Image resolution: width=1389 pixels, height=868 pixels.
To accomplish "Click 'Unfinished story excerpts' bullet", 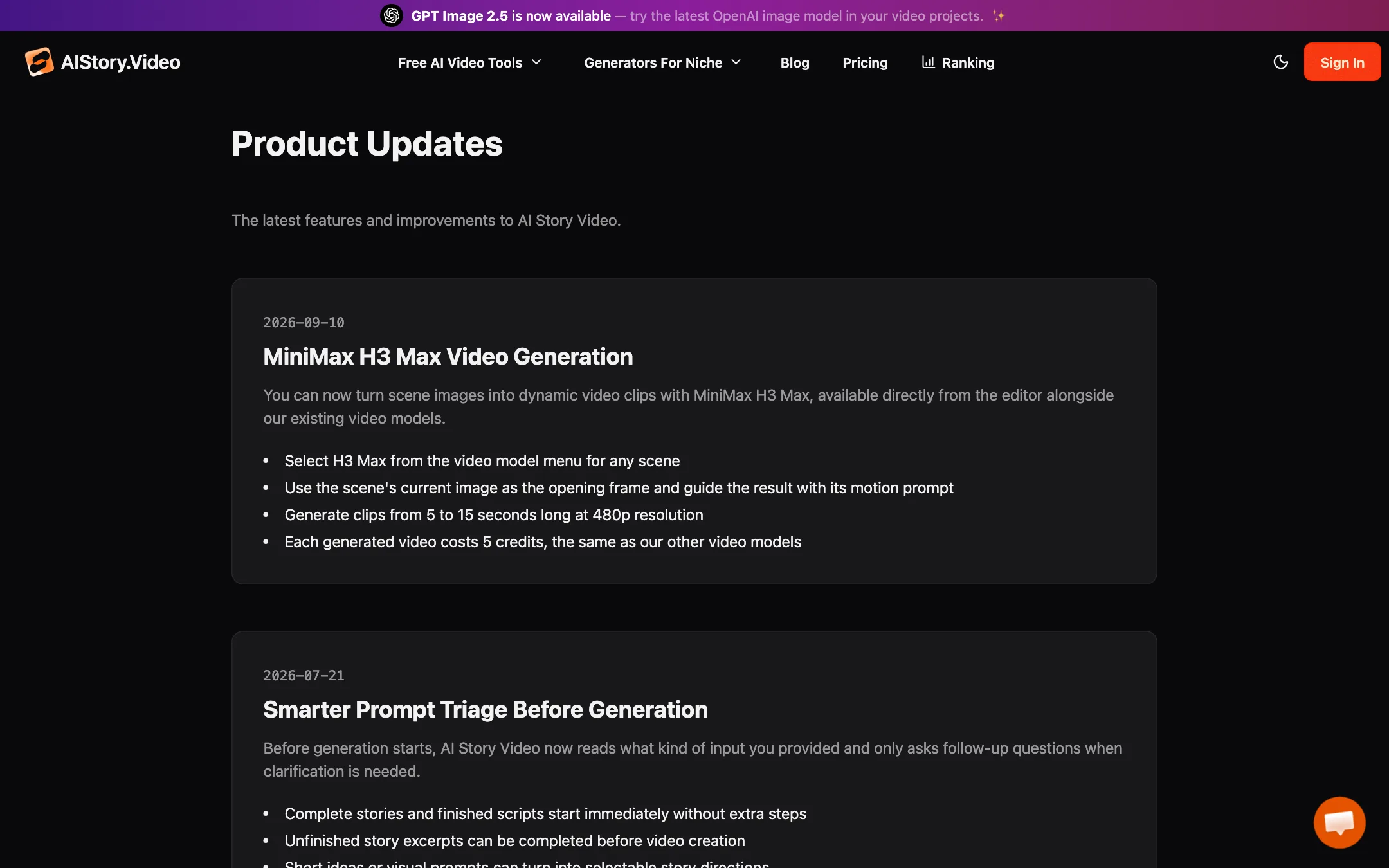I will [514, 841].
